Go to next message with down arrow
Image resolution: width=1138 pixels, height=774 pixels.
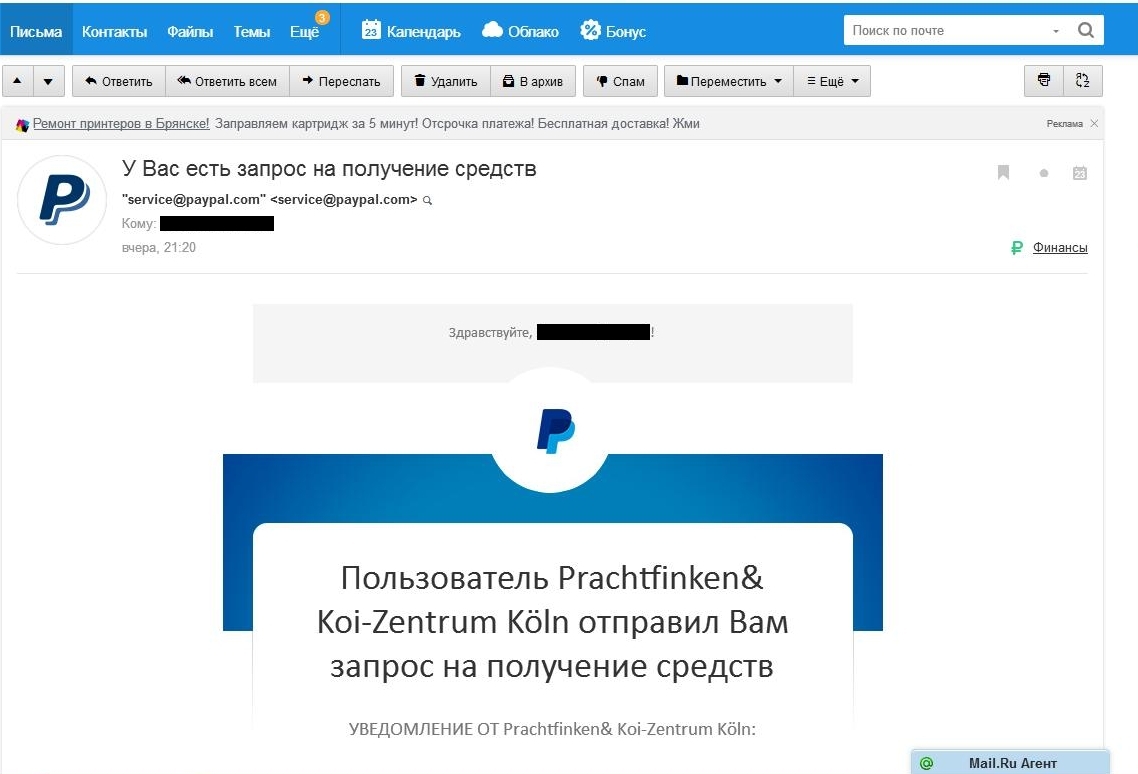(47, 81)
